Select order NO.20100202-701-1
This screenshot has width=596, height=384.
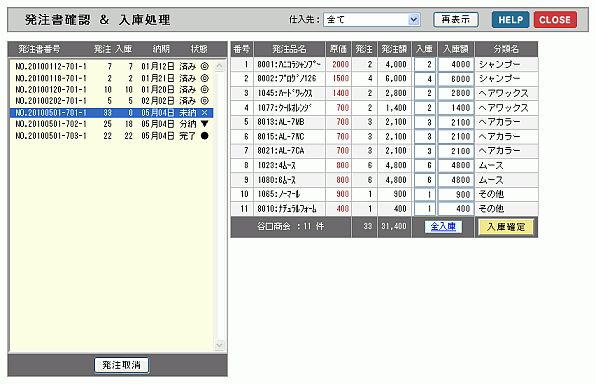point(111,101)
